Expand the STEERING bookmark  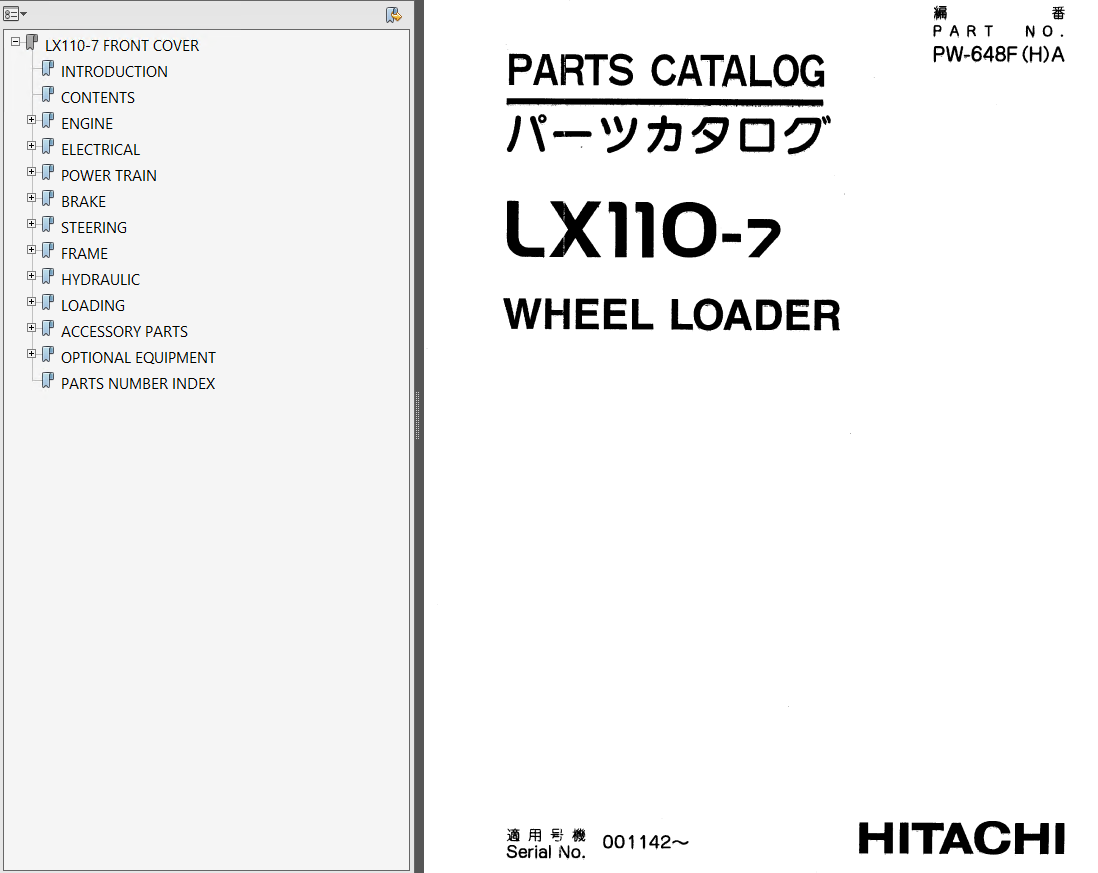32,223
